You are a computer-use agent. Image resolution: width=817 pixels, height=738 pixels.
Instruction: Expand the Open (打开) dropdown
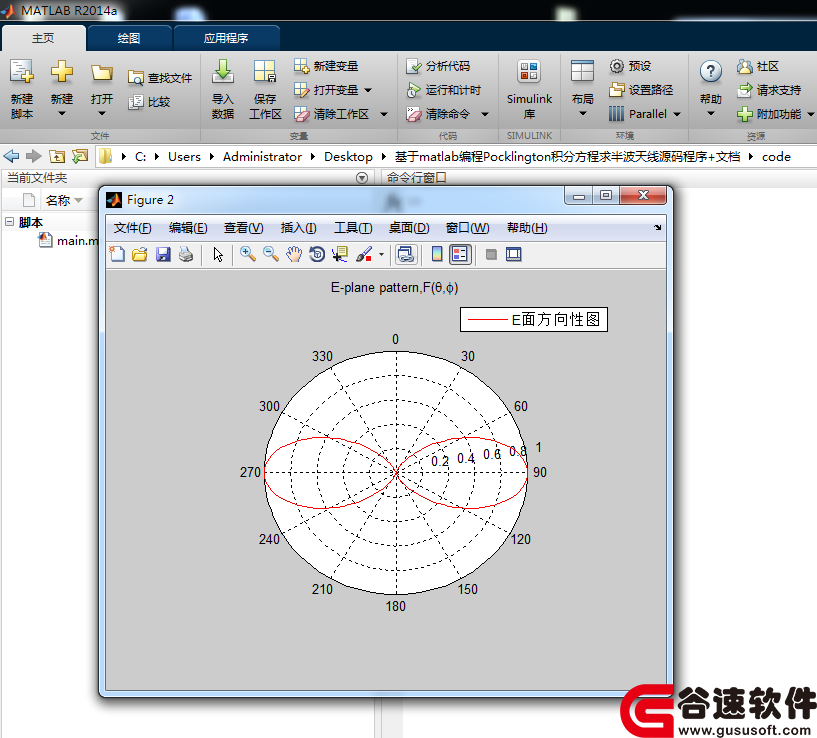click(102, 114)
